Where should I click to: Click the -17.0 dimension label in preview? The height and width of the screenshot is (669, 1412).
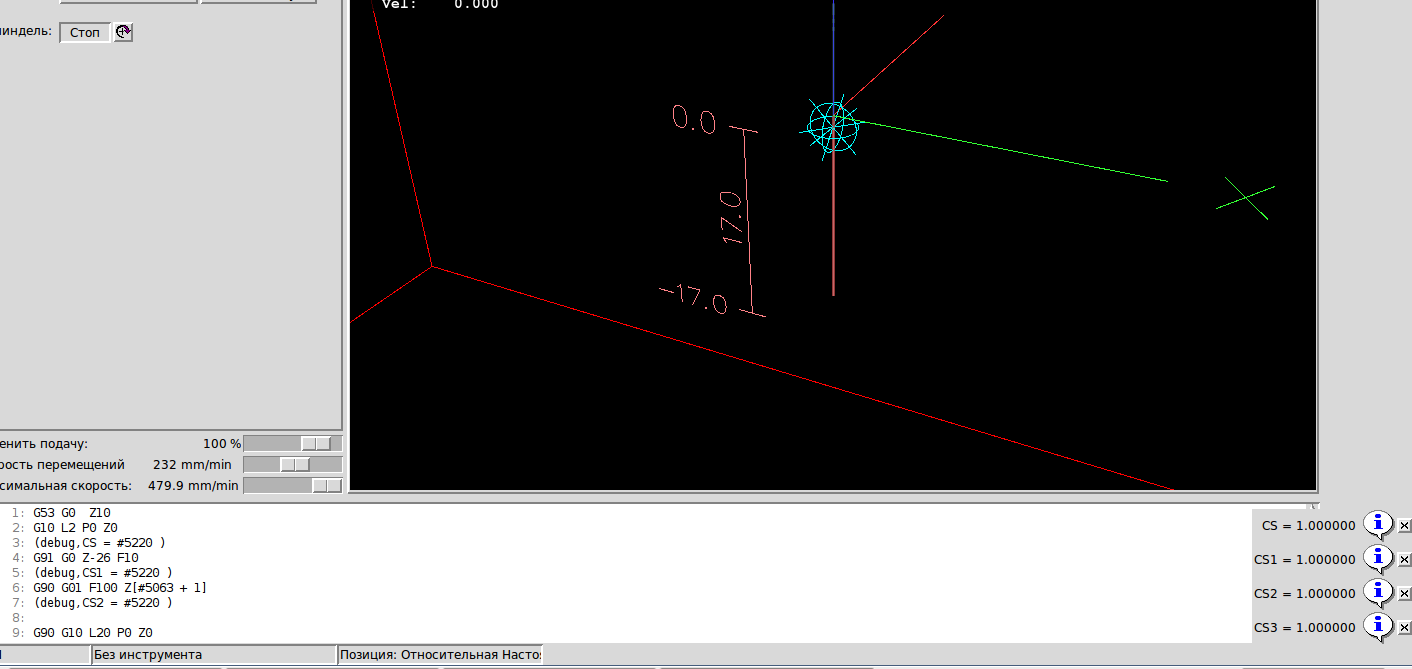[x=695, y=299]
